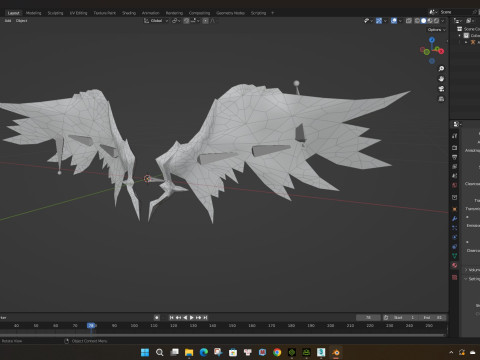Click play animation button in timeline
Viewport: 480px width, 360px height.
[192, 318]
